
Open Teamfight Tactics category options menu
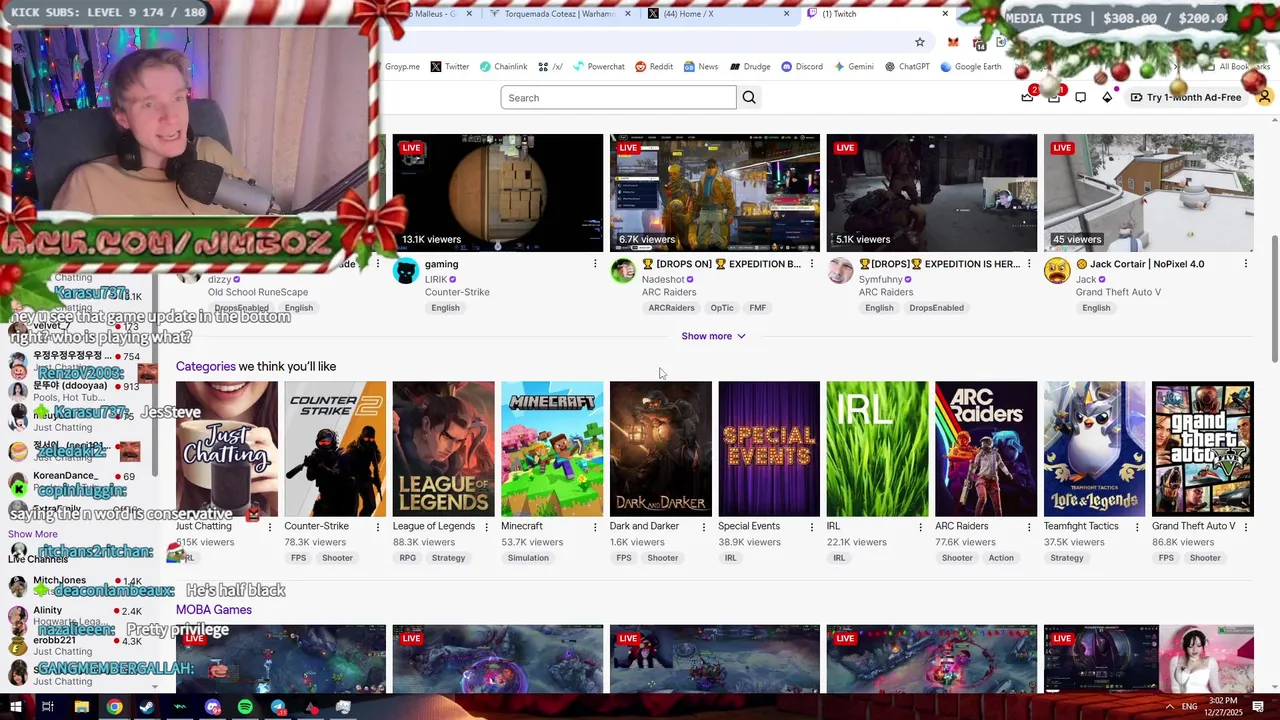(1137, 526)
